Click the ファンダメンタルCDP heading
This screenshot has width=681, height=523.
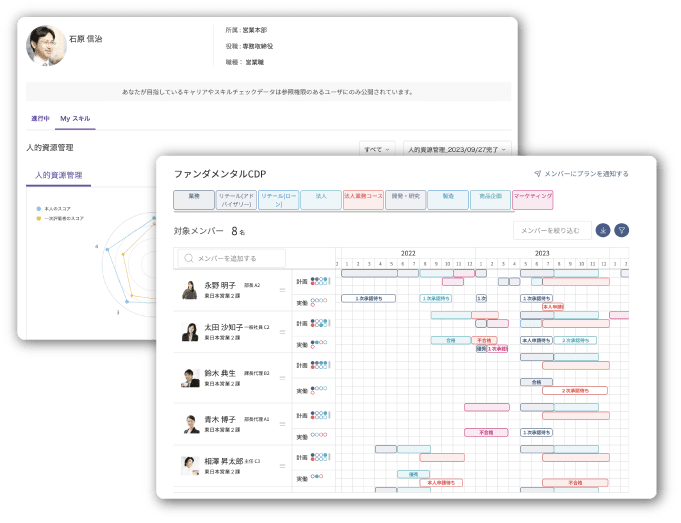220,174
